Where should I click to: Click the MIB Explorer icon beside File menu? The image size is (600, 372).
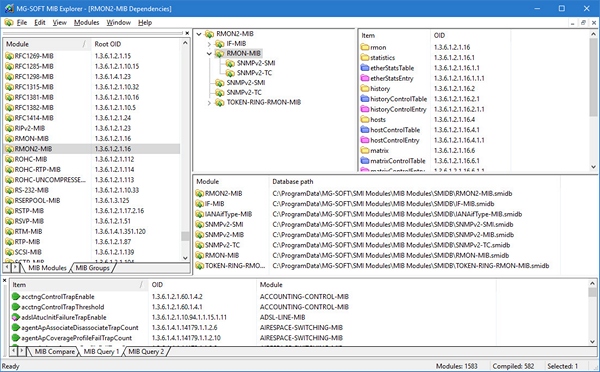pyautogui.click(x=9, y=23)
